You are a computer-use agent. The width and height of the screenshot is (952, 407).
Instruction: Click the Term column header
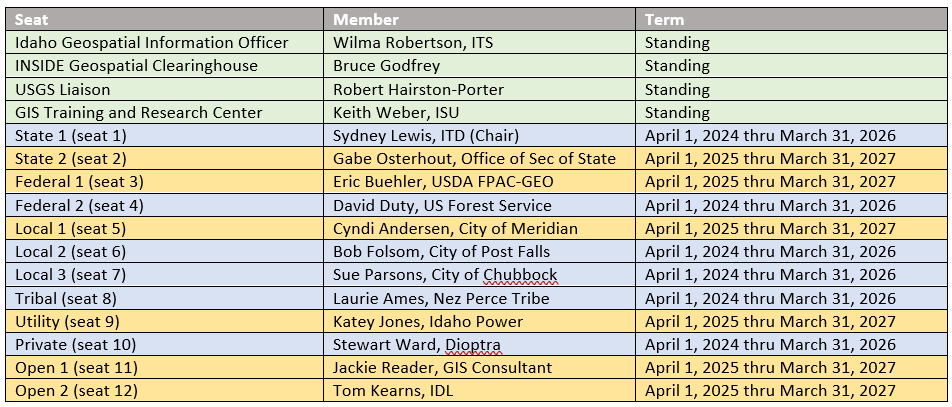tap(792, 19)
